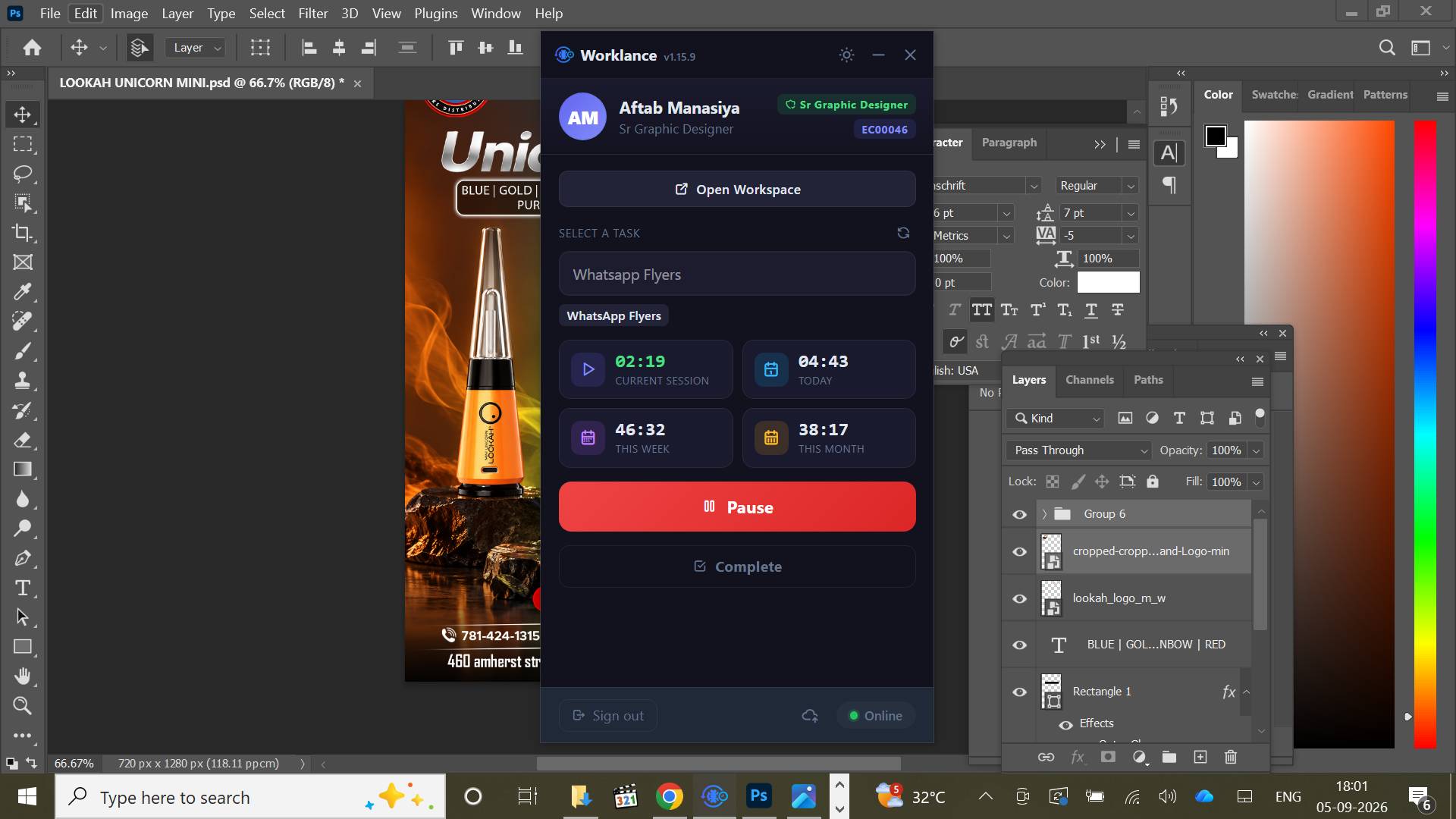The height and width of the screenshot is (819, 1456).
Task: Hide the lookah_logo_m_w layer
Action: click(1019, 598)
